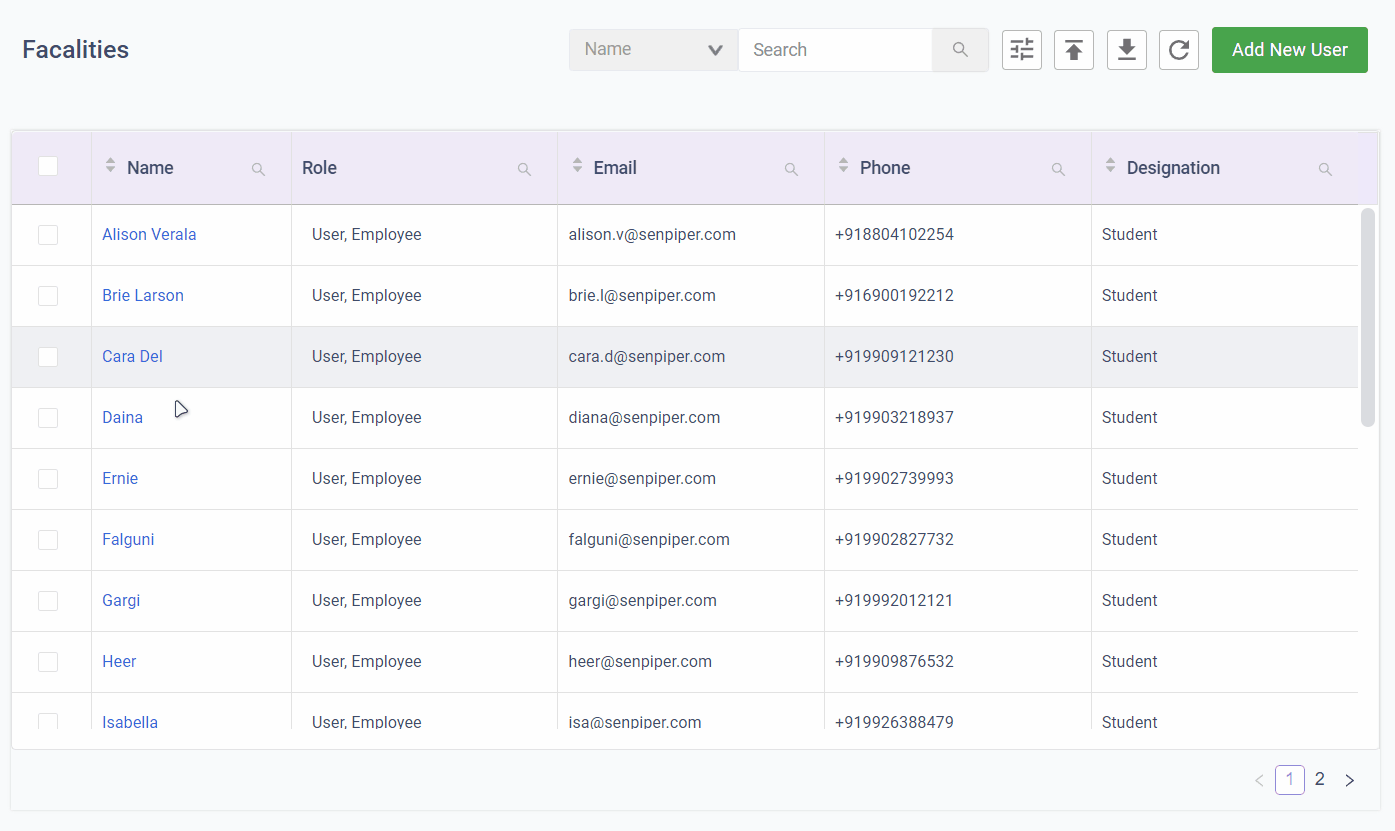Open the Name column search icon

tap(258, 169)
